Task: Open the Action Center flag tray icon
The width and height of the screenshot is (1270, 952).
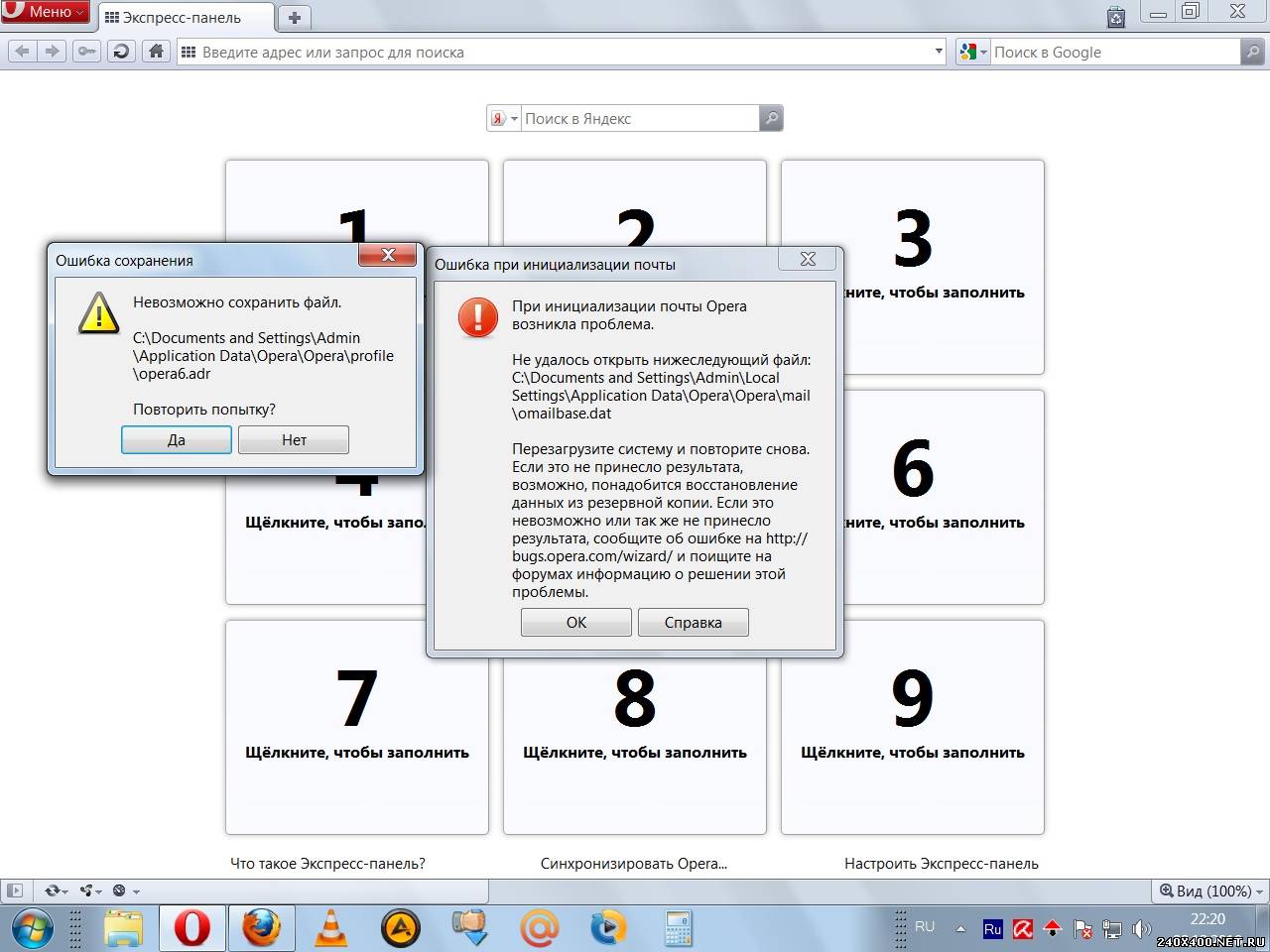Action: (x=1083, y=929)
